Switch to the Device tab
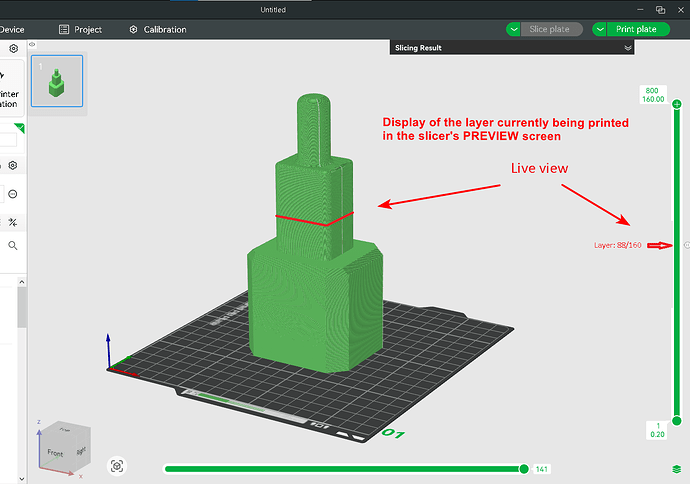The width and height of the screenshot is (690, 484). click(x=12, y=29)
